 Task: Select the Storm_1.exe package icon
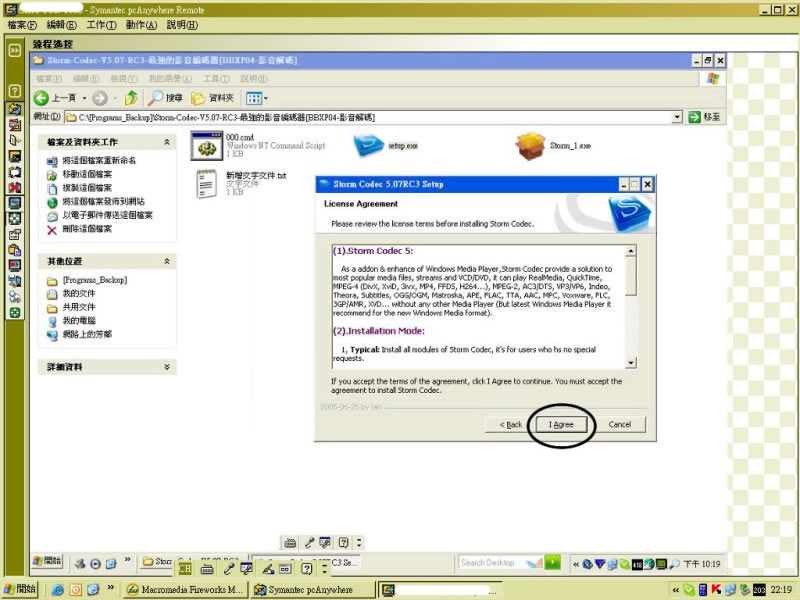point(530,146)
